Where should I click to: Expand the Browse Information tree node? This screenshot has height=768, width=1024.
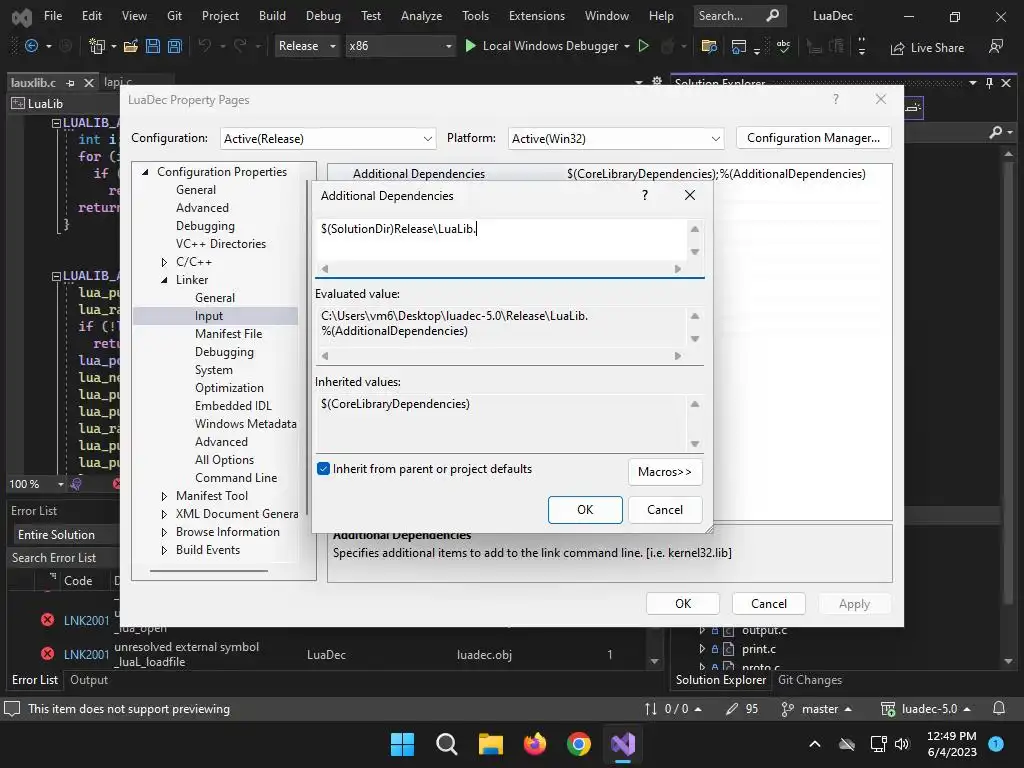(x=164, y=532)
